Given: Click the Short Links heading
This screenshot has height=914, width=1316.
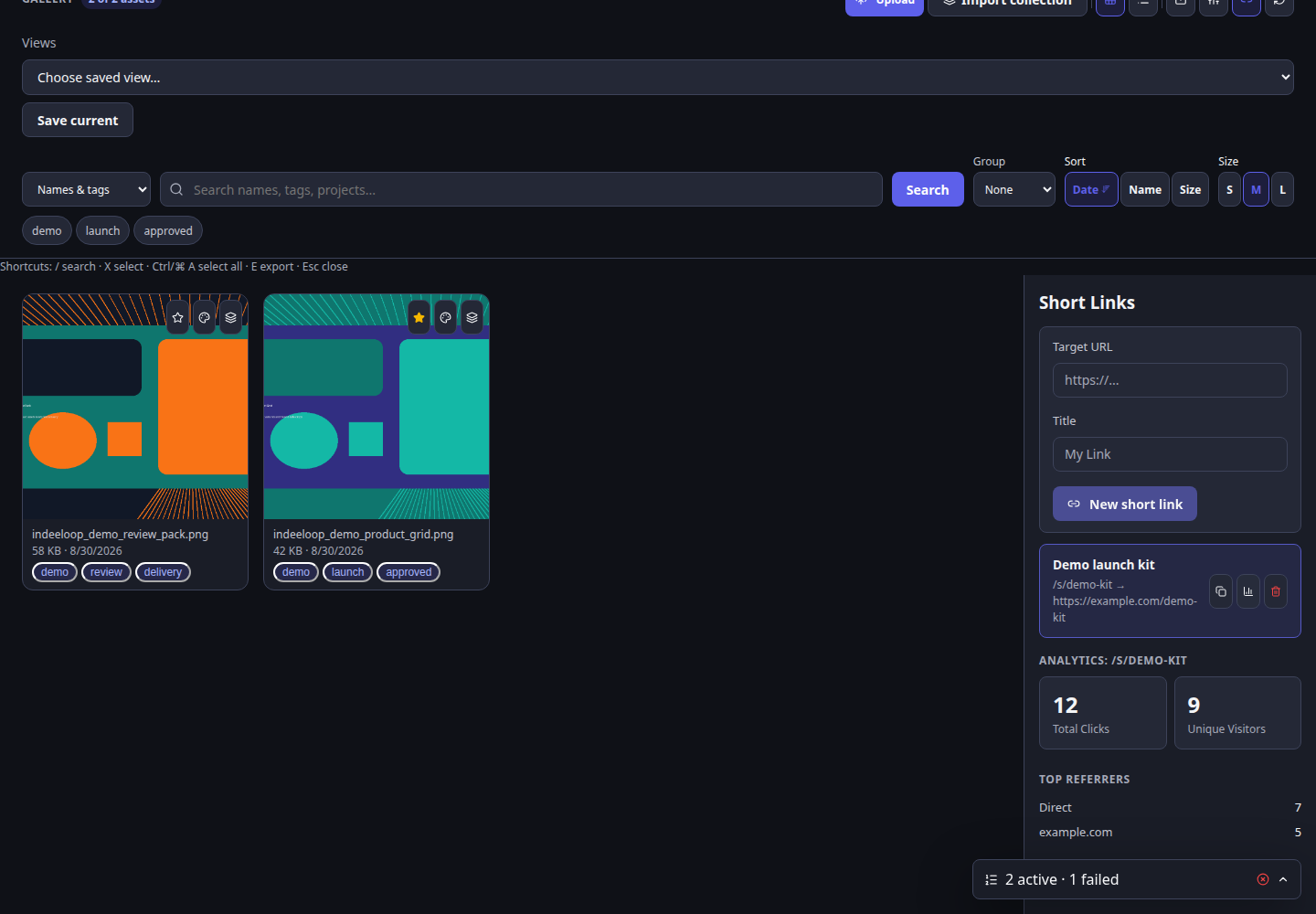Looking at the screenshot, I should (1087, 303).
